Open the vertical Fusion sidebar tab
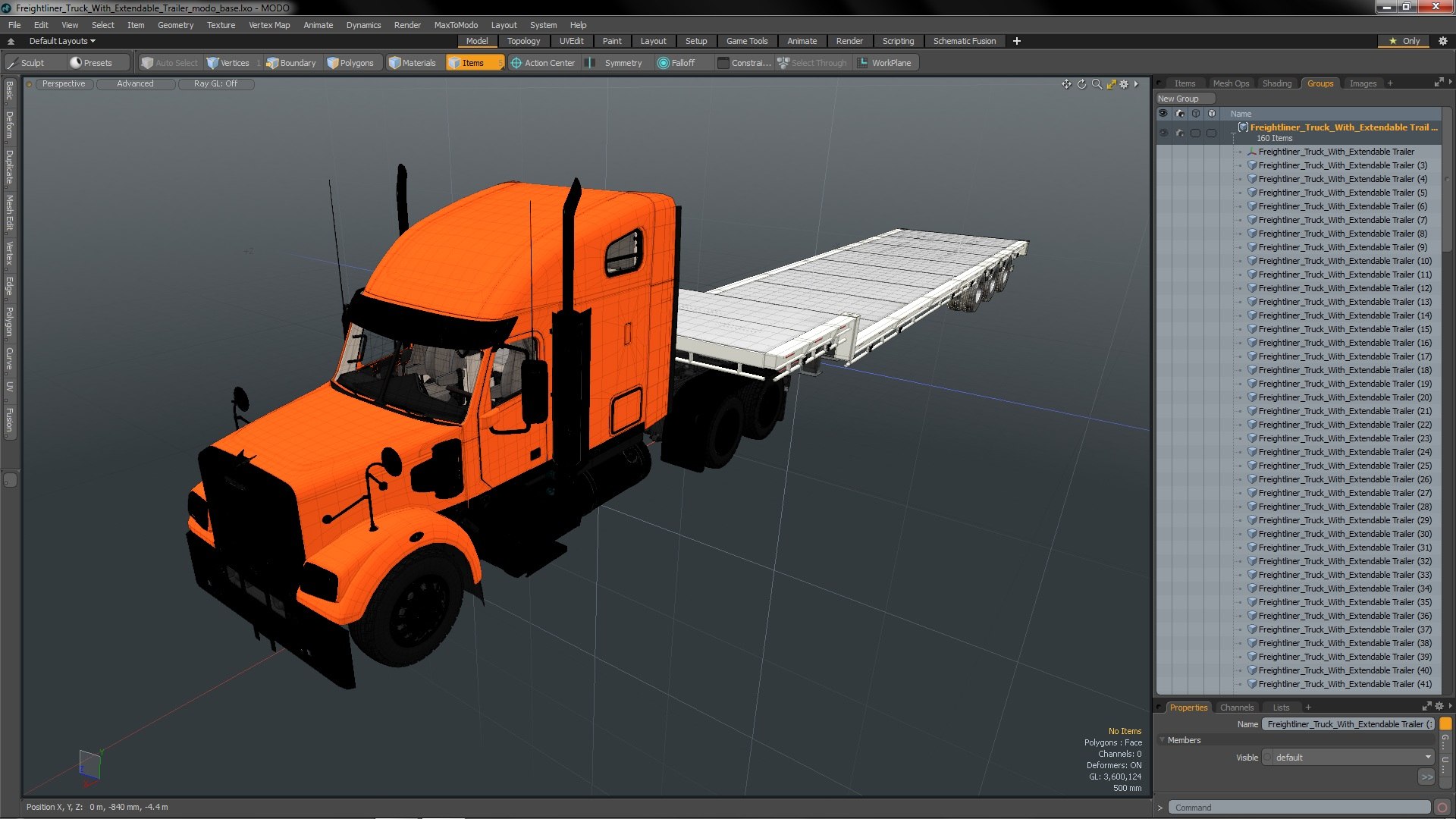Viewport: 1456px width, 819px height. point(10,420)
